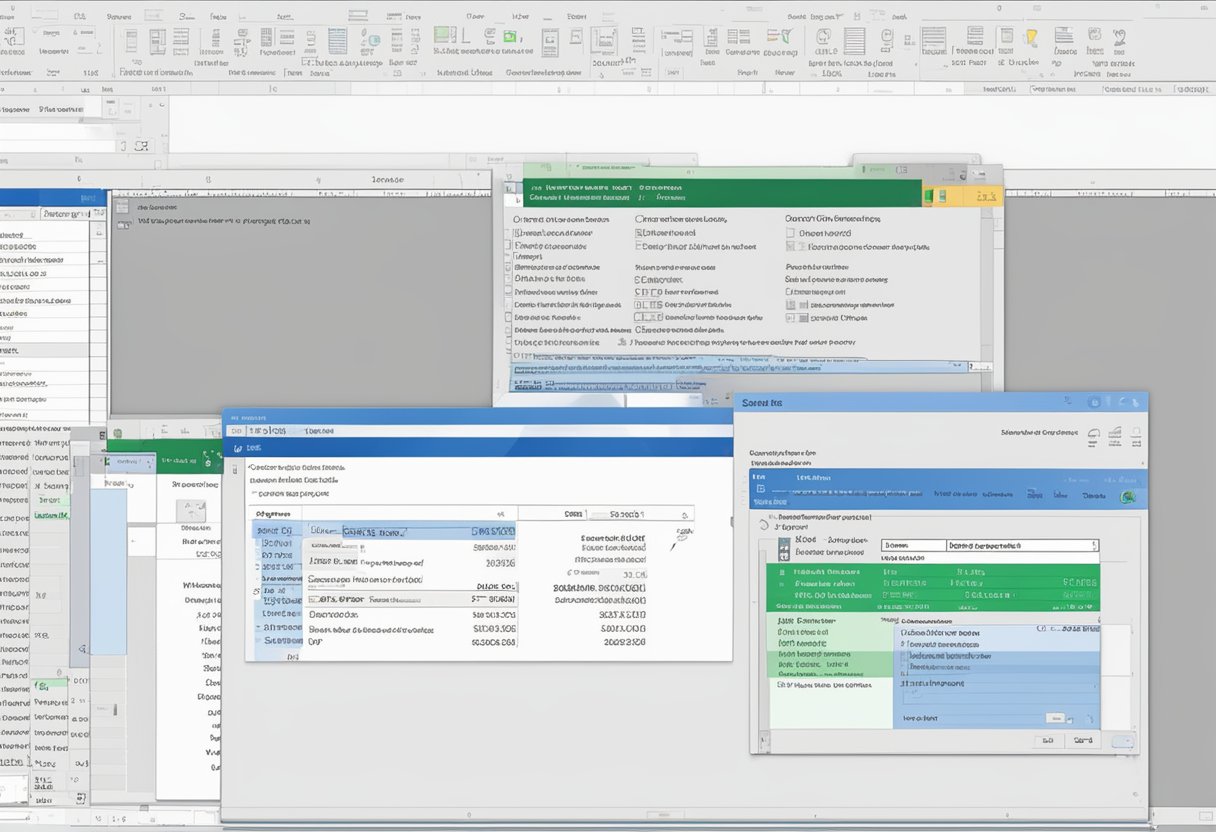
Task: Open the wide dropdown in lower-right dialog
Action: pos(1020,546)
